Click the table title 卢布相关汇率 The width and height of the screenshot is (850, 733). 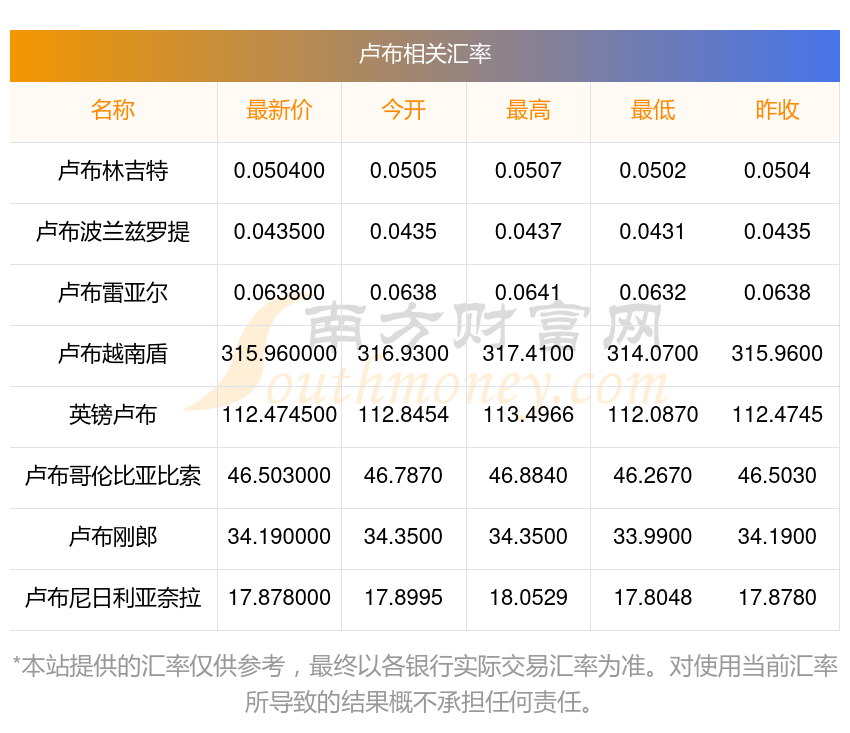(425, 54)
